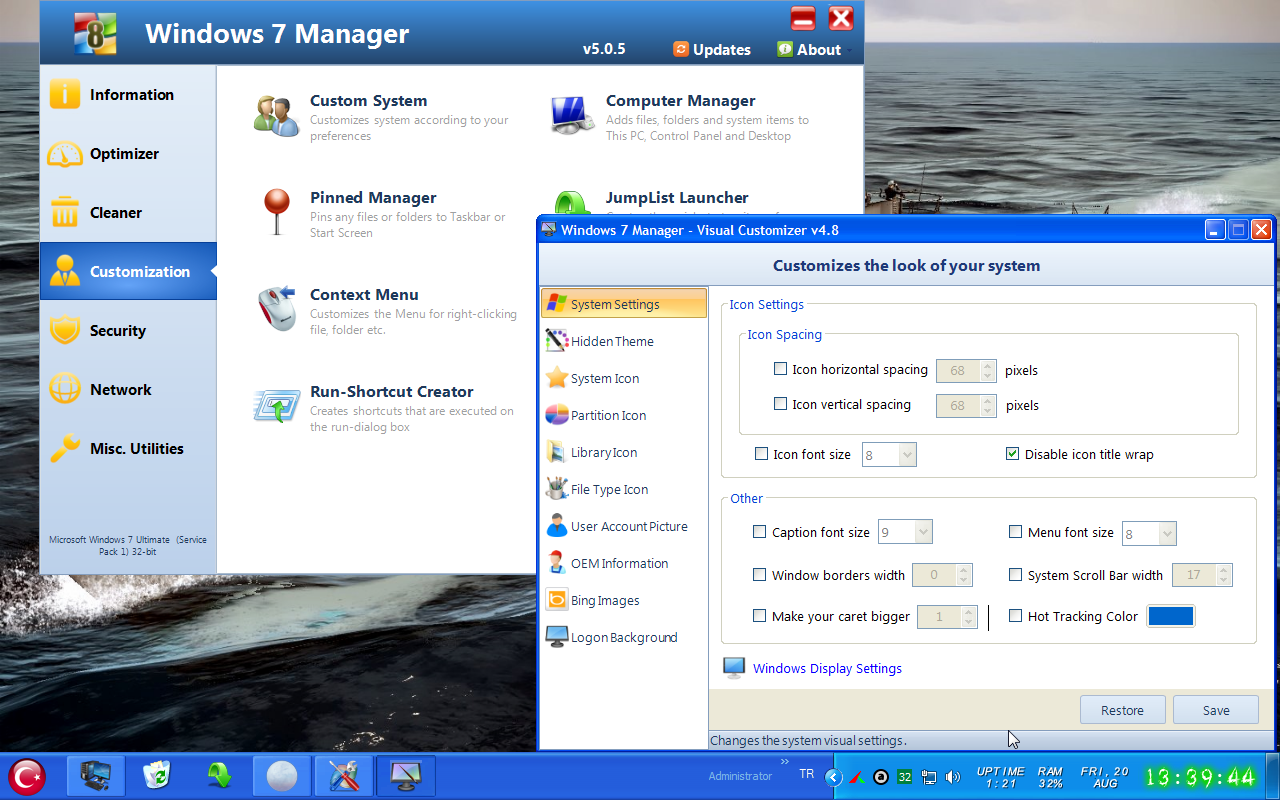Image resolution: width=1280 pixels, height=800 pixels.
Task: Open the Windows Display Settings link
Action: (827, 668)
